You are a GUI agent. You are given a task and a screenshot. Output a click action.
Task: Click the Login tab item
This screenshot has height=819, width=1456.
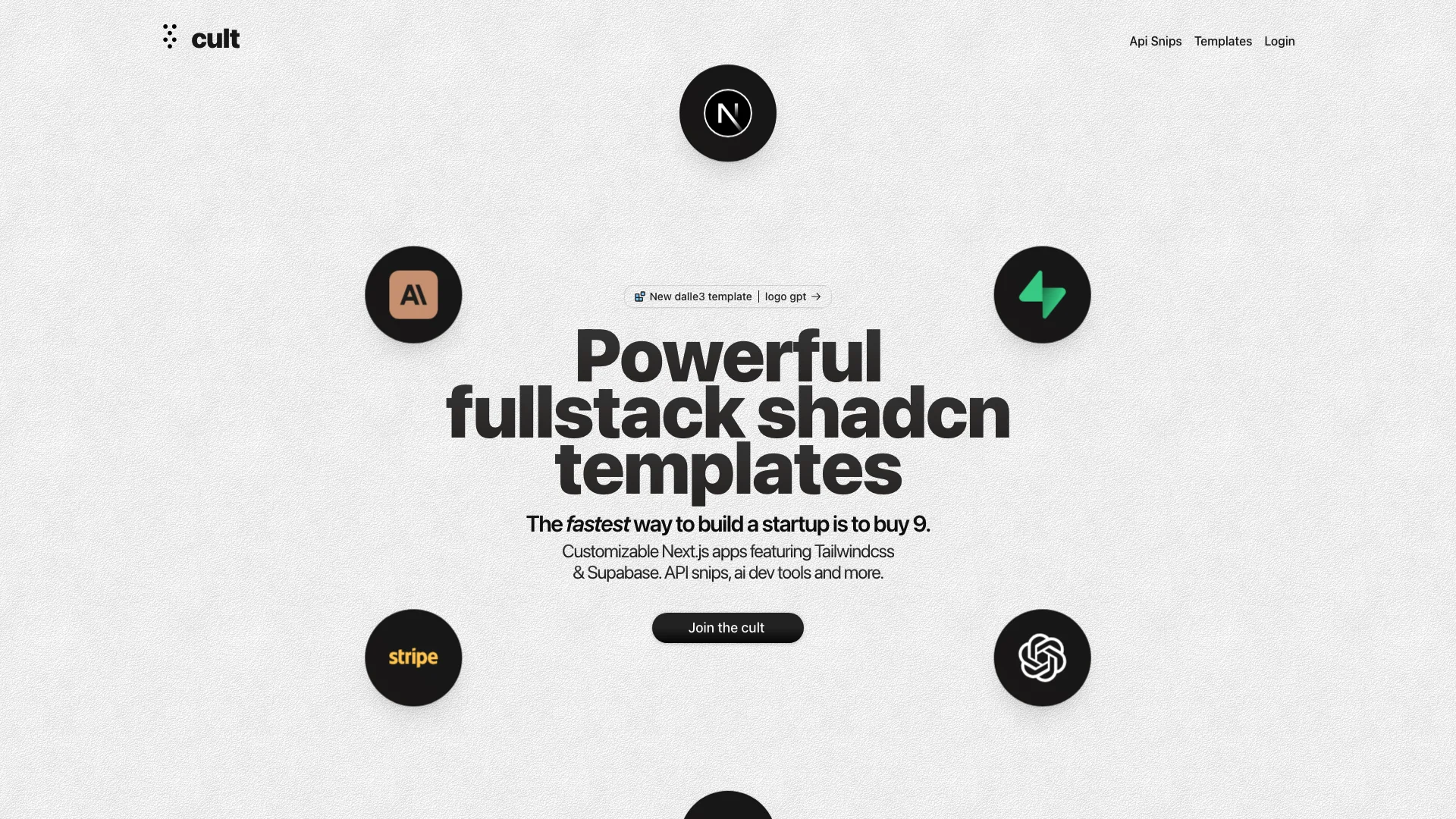click(x=1279, y=41)
